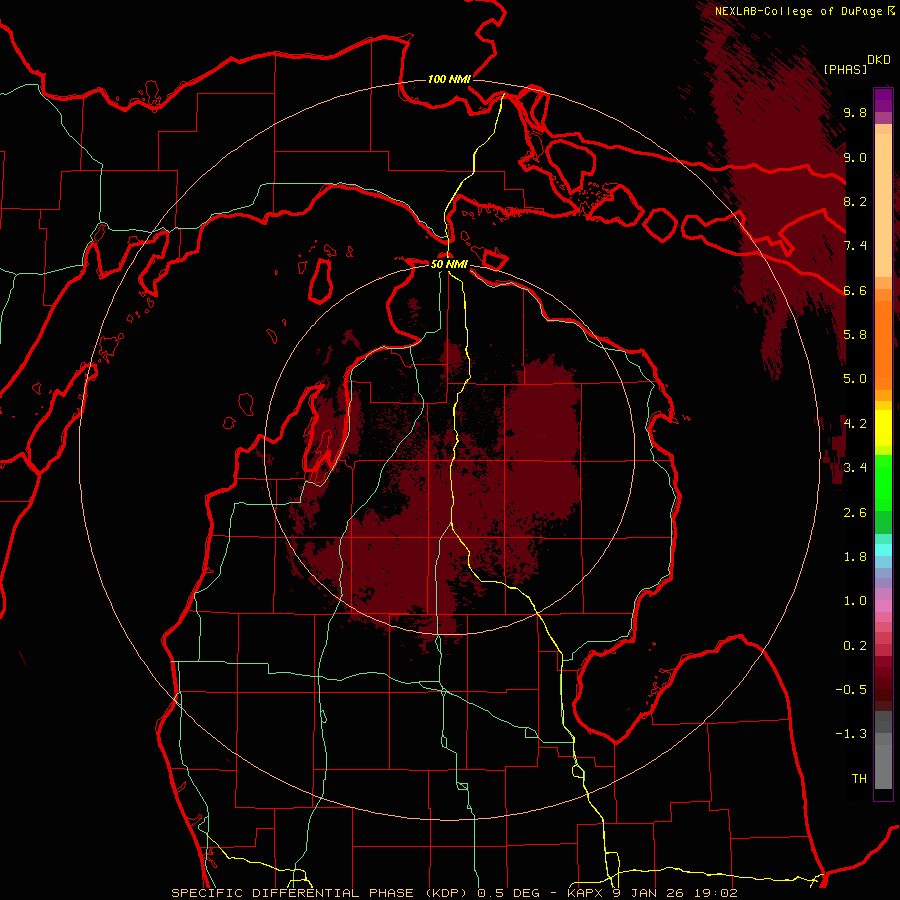Click the -1.3 scale label

click(851, 734)
